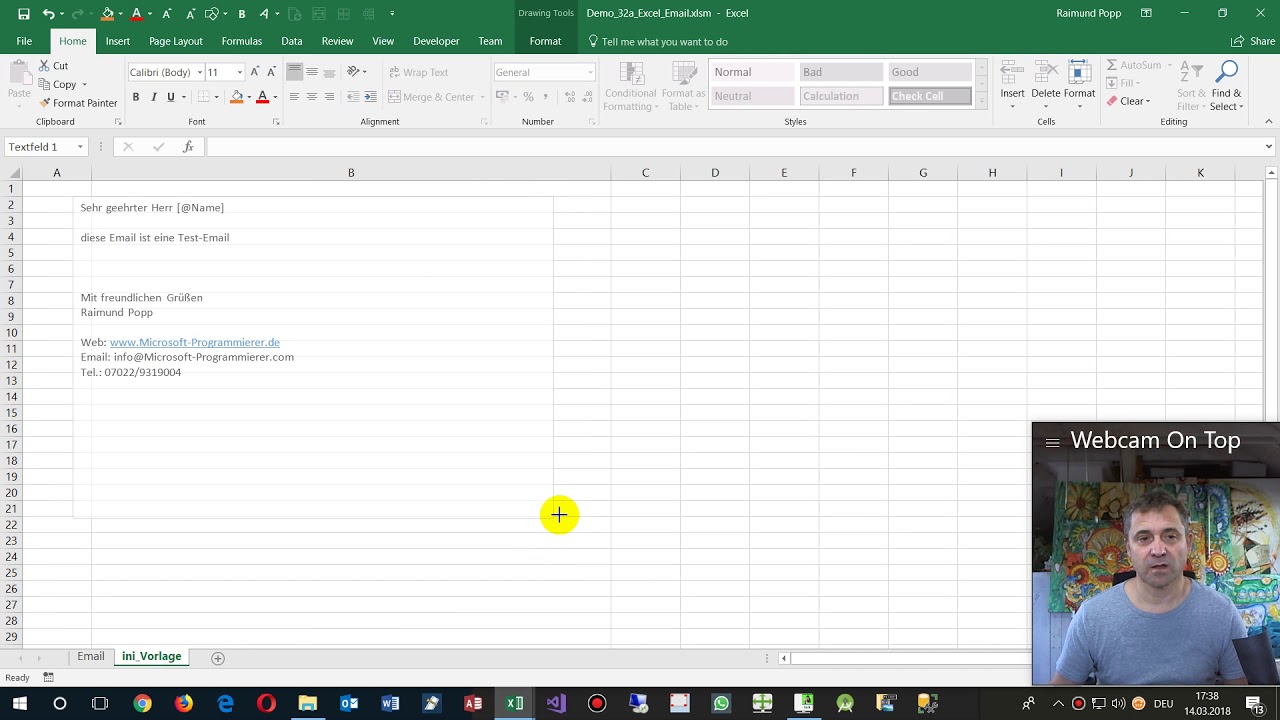Undo the last action
The height and width of the screenshot is (720, 1280).
48,13
